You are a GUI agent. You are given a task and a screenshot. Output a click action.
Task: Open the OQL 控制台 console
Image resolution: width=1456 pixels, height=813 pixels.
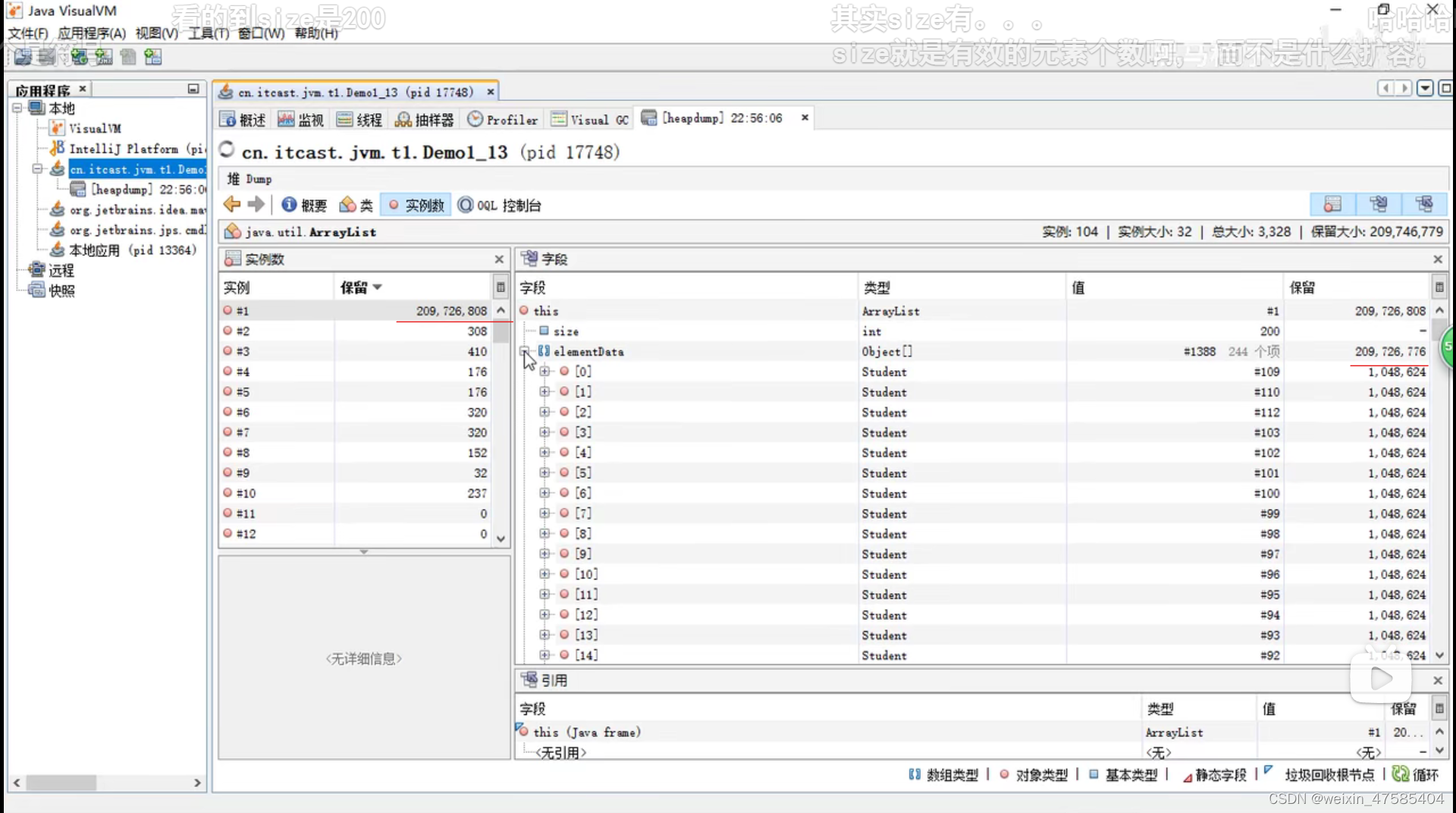(500, 206)
